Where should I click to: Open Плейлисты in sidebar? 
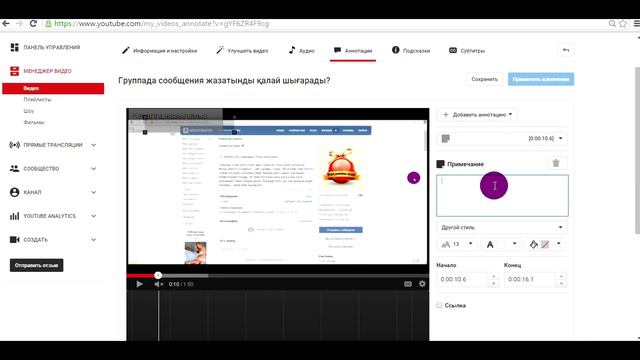[x=37, y=100]
